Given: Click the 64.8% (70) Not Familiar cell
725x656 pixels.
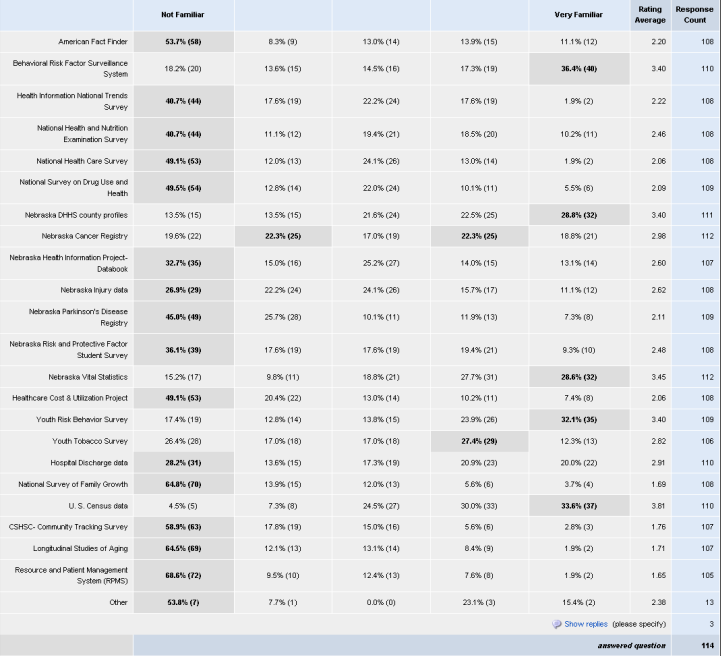Looking at the screenshot, I should click(184, 484).
